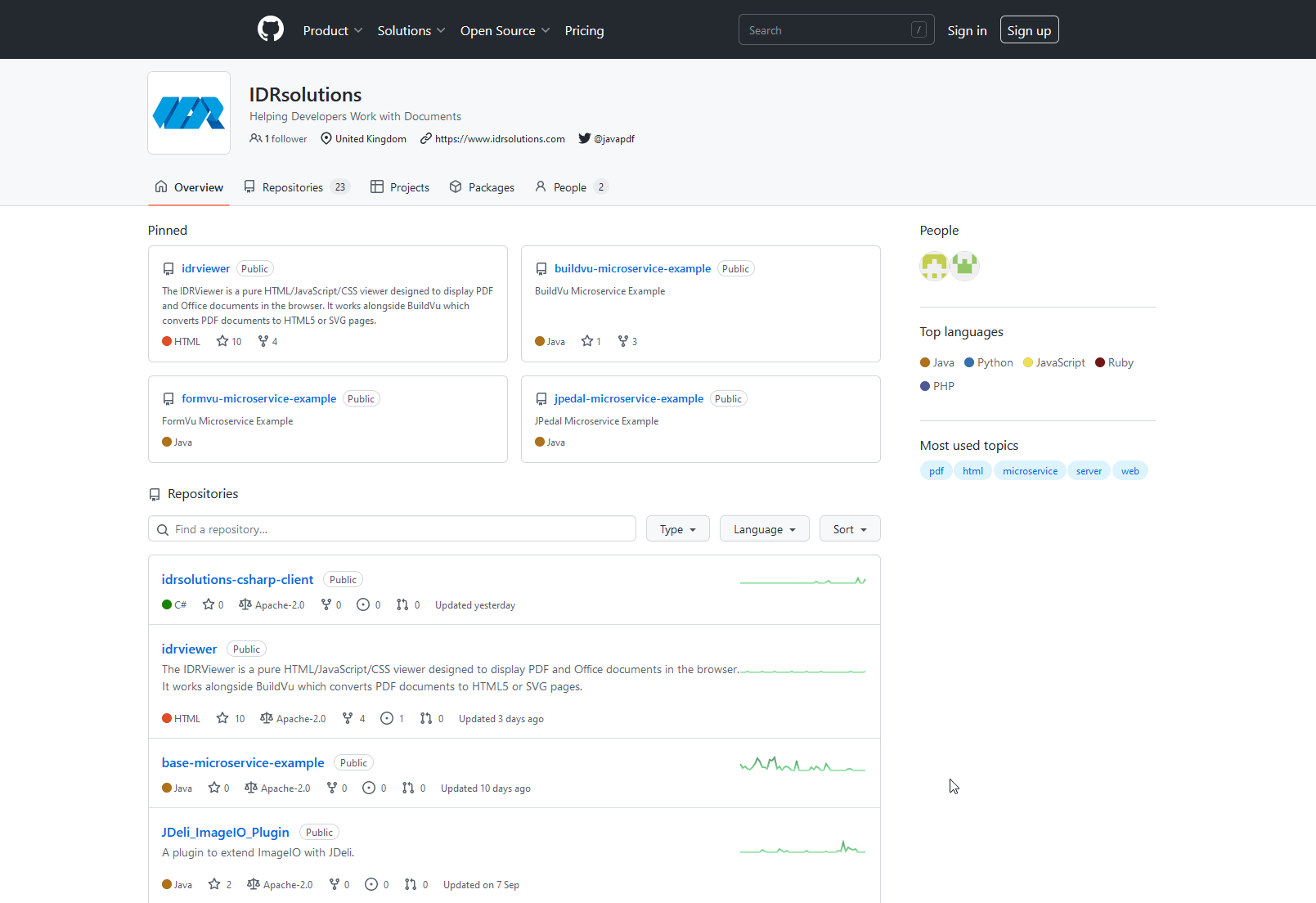The image size is (1316, 903).
Task: Select the HTML language indicator on idrviewer
Action: click(180, 718)
